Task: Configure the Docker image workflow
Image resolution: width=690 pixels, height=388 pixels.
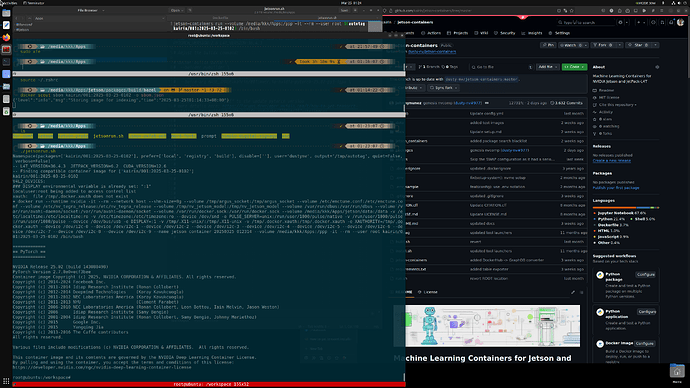Action: point(645,344)
